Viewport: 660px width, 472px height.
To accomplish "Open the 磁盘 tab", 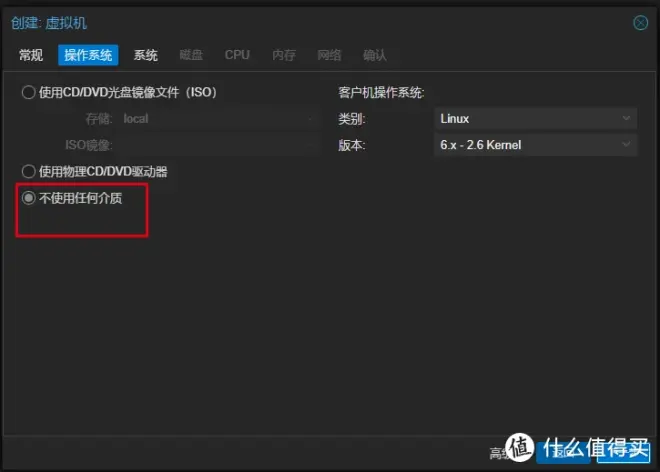I will click(x=191, y=55).
